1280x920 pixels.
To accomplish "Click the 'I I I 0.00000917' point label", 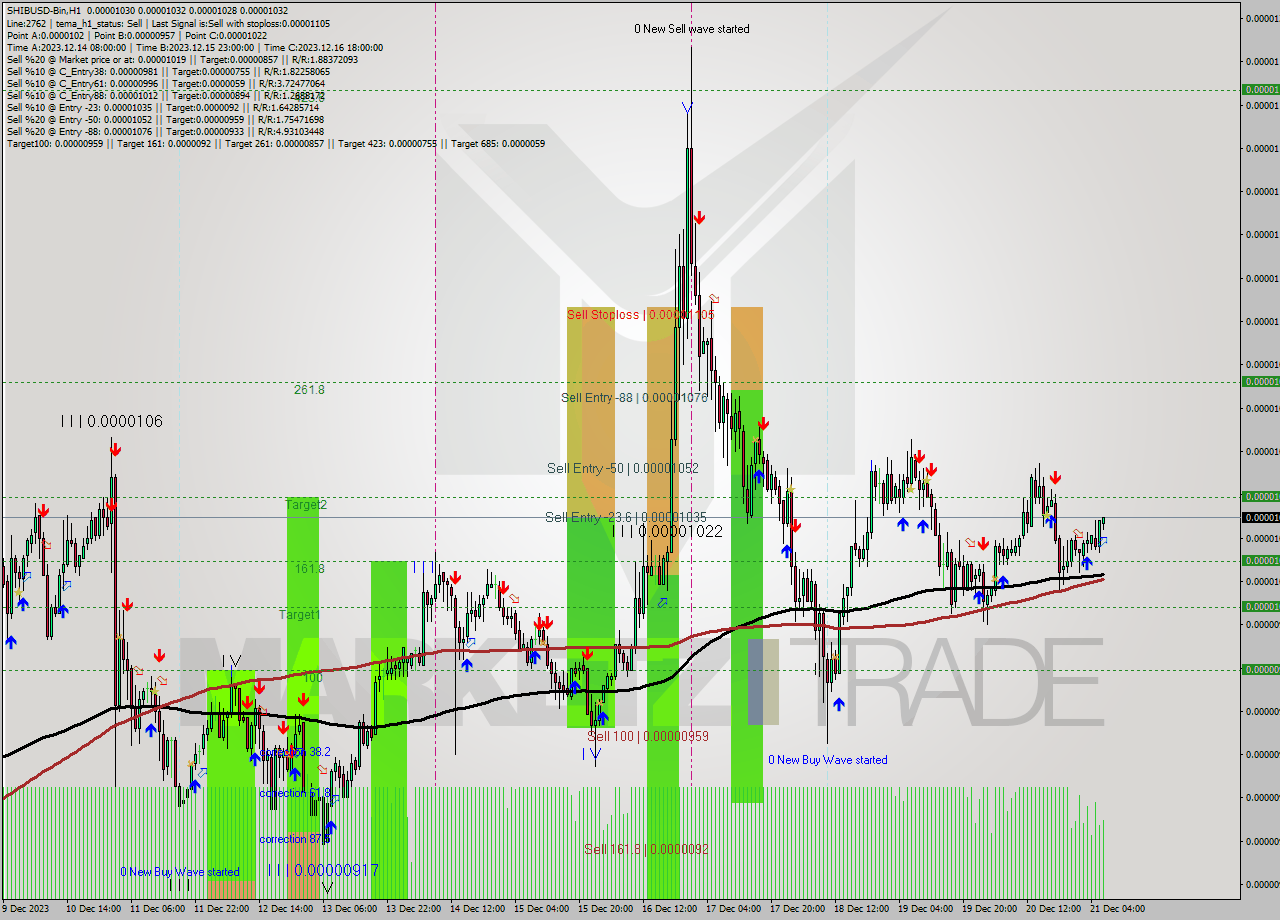I will 323,871.
